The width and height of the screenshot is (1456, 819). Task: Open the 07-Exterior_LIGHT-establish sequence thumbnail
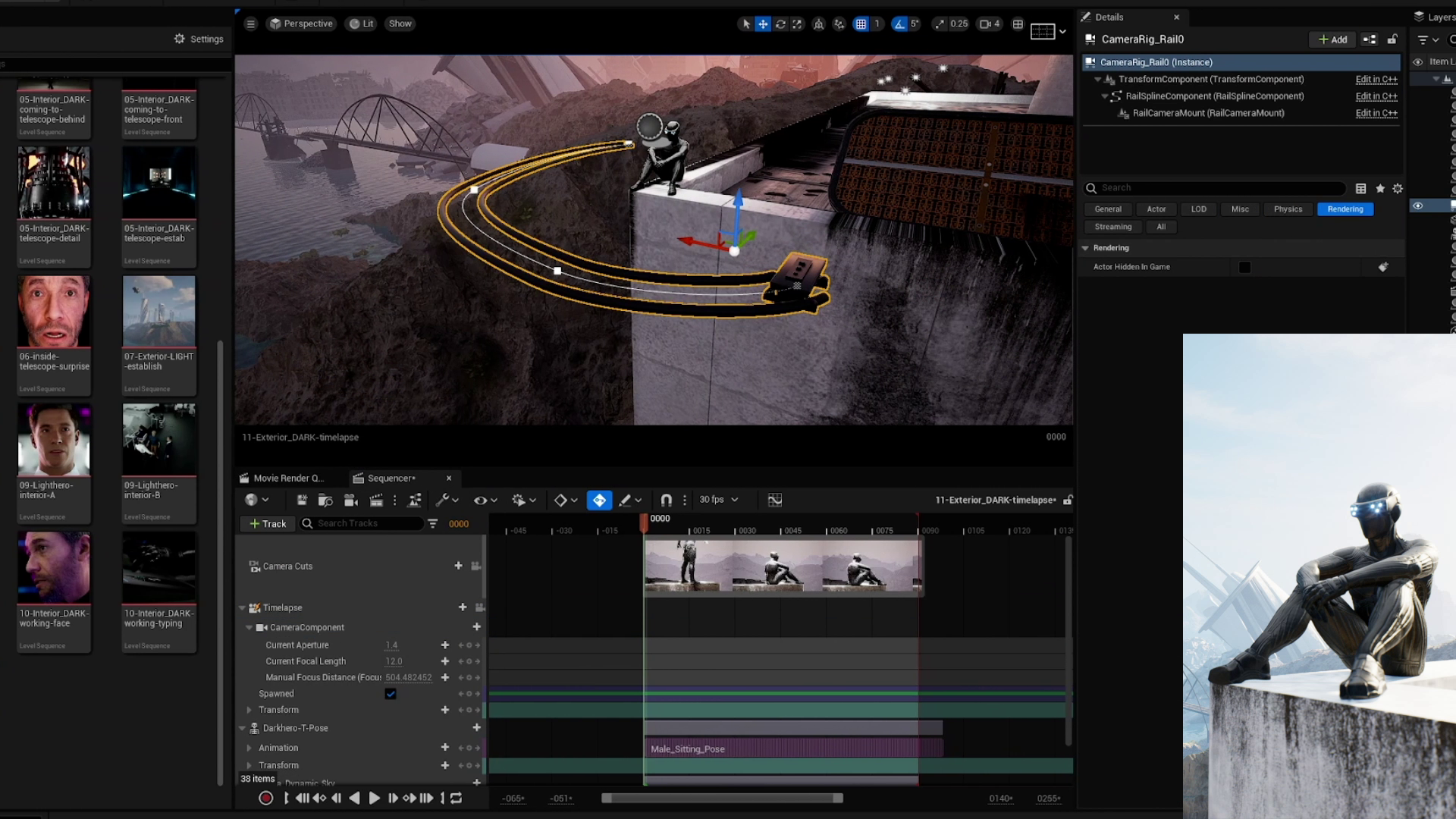tap(158, 312)
